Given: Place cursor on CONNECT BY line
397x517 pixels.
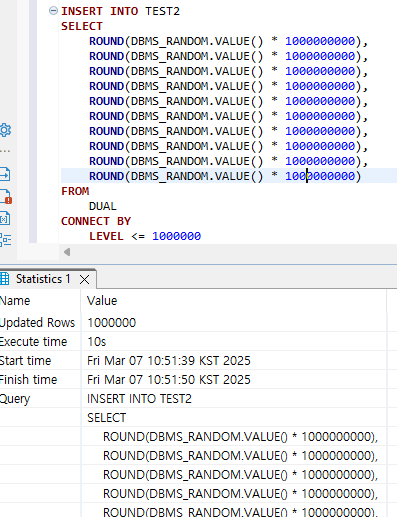Looking at the screenshot, I should point(96,221).
